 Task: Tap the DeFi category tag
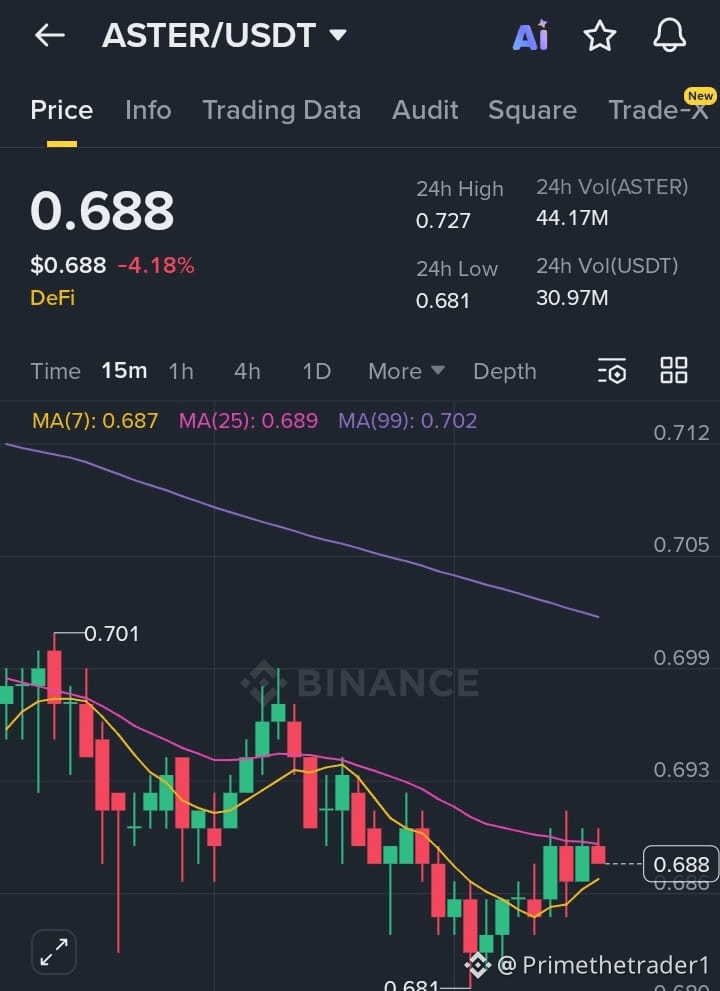coord(52,298)
